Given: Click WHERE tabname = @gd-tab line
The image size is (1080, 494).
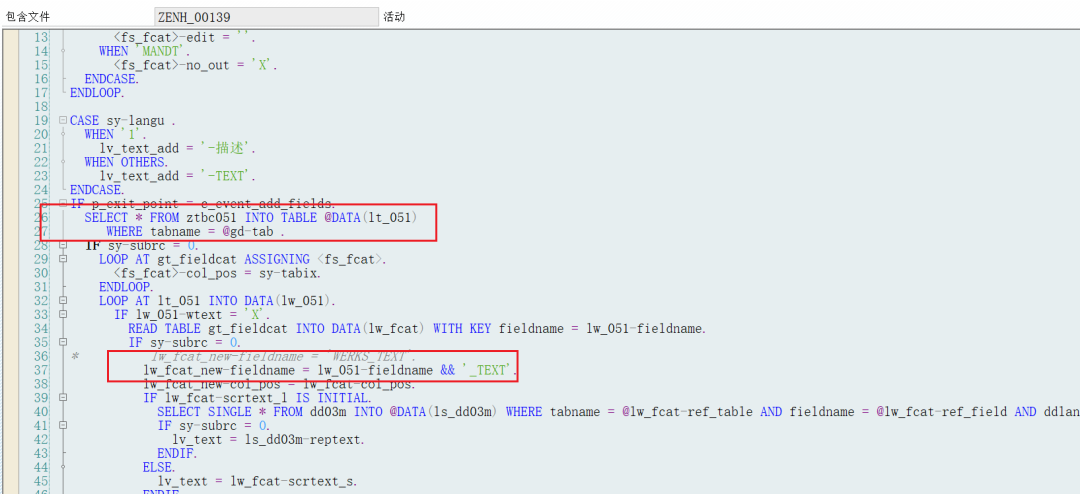Looking at the screenshot, I should click(195, 231).
